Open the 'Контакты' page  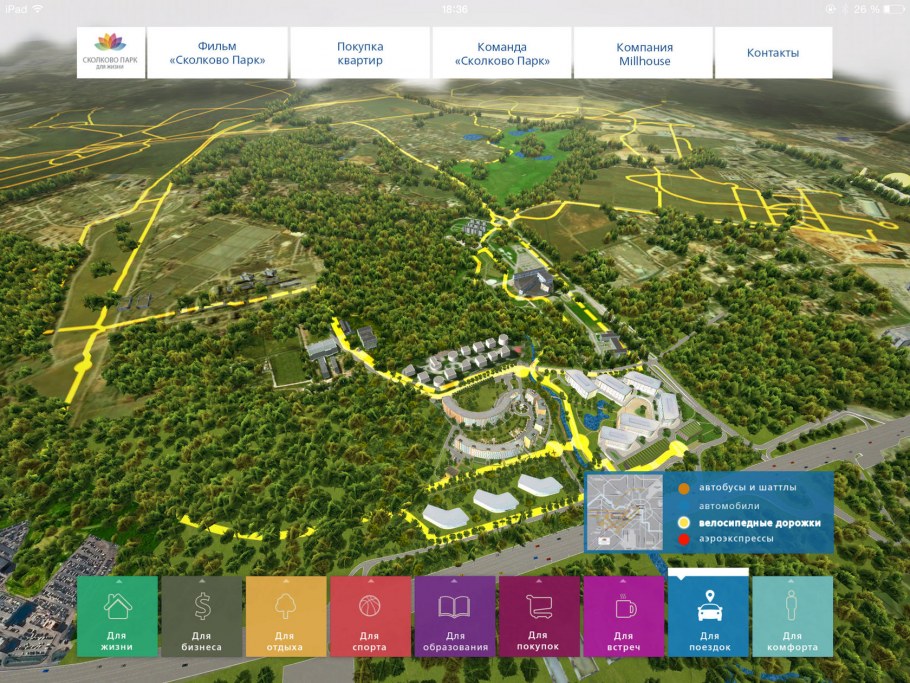click(773, 53)
